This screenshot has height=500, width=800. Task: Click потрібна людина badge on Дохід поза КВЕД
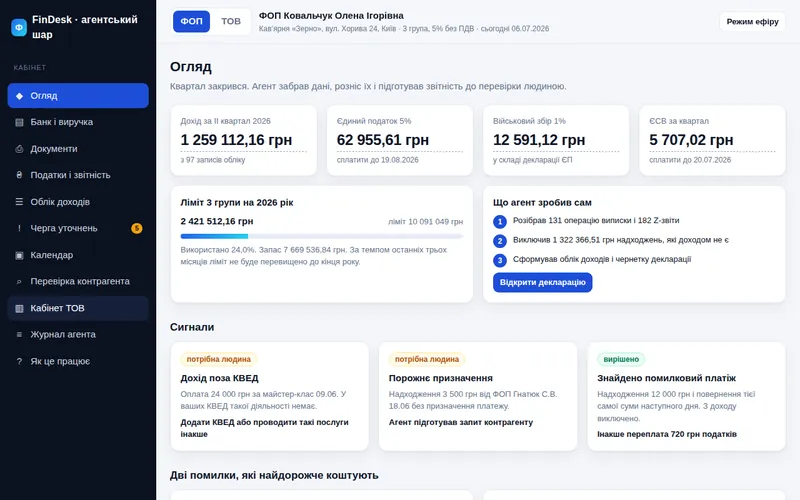pyautogui.click(x=218, y=359)
